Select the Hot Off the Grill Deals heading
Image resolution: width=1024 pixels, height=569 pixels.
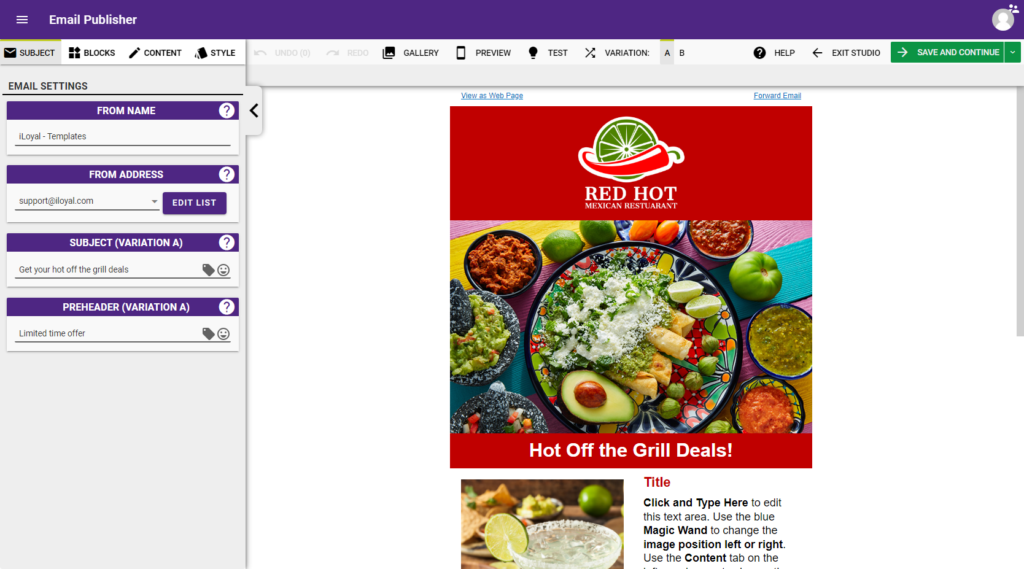(x=631, y=450)
